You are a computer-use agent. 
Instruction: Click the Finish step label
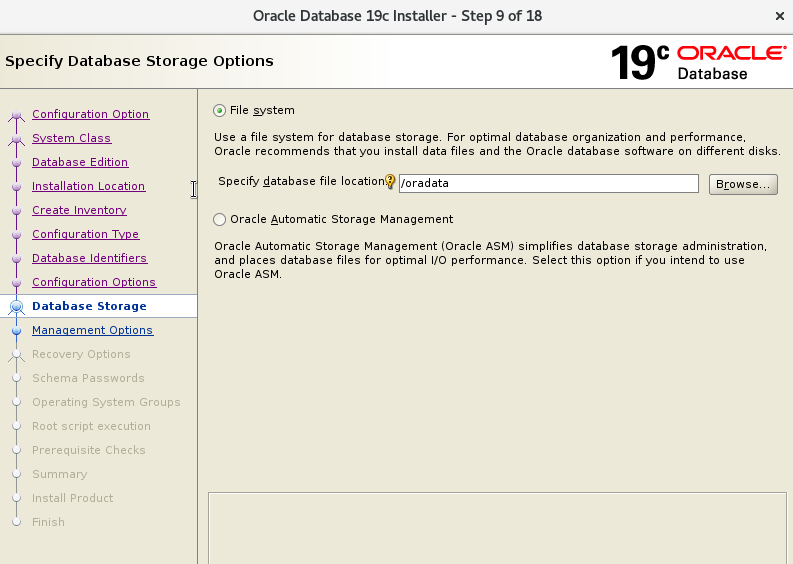[48, 522]
